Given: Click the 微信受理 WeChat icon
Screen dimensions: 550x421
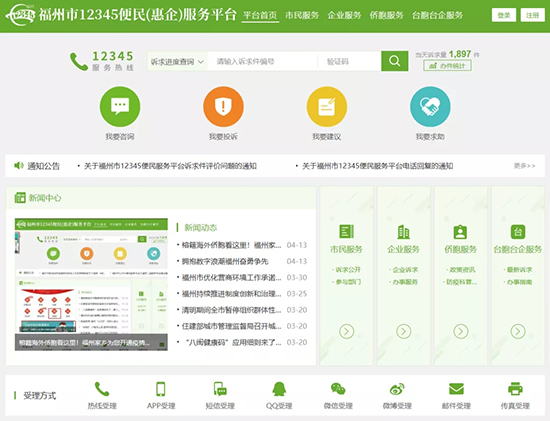Looking at the screenshot, I should pyautogui.click(x=338, y=389).
